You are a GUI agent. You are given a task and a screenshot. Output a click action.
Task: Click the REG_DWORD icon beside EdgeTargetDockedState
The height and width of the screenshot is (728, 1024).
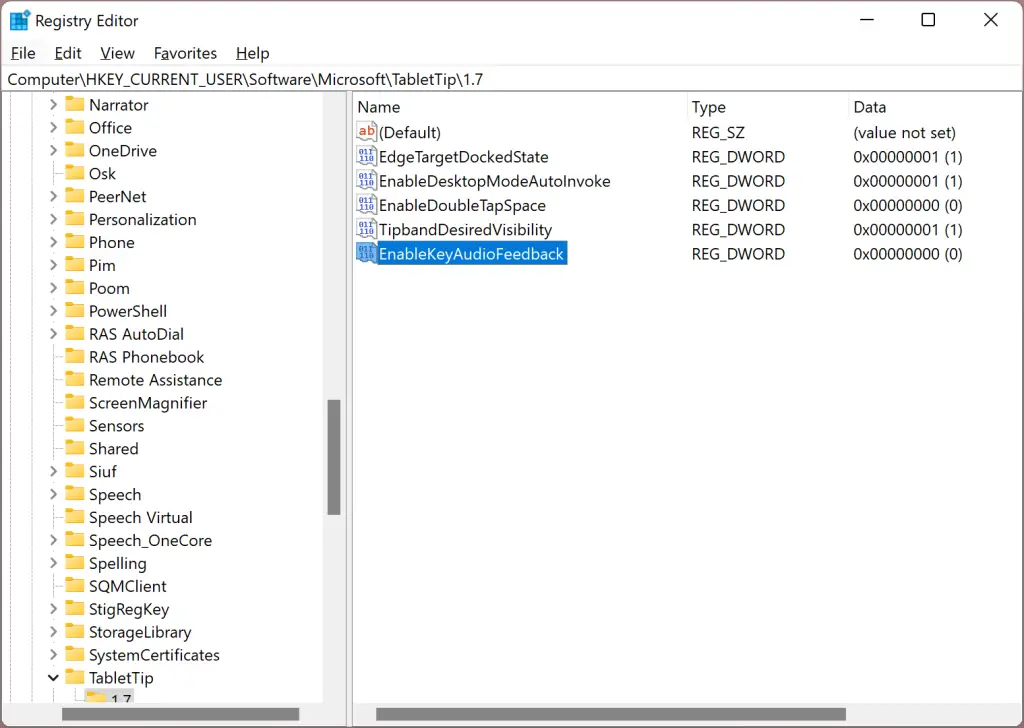366,157
